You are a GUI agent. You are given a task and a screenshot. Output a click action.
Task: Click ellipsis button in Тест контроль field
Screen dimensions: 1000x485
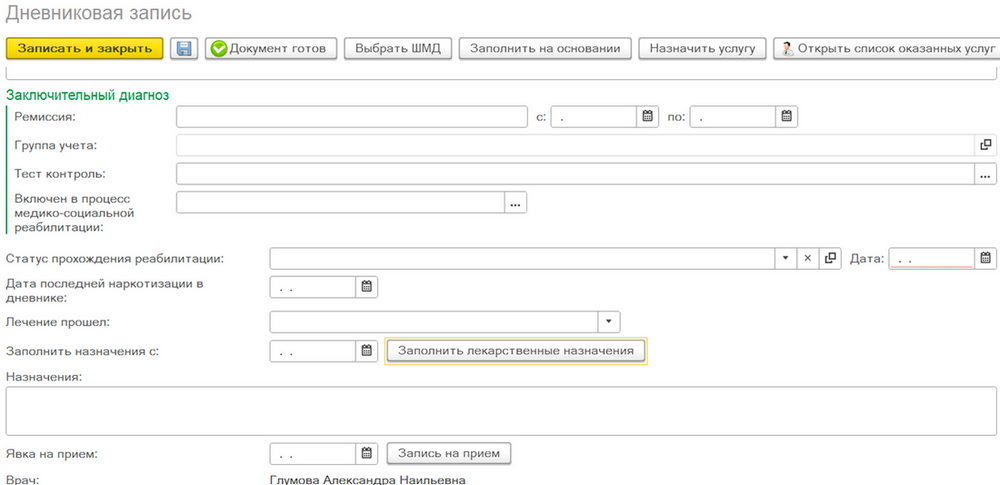985,174
